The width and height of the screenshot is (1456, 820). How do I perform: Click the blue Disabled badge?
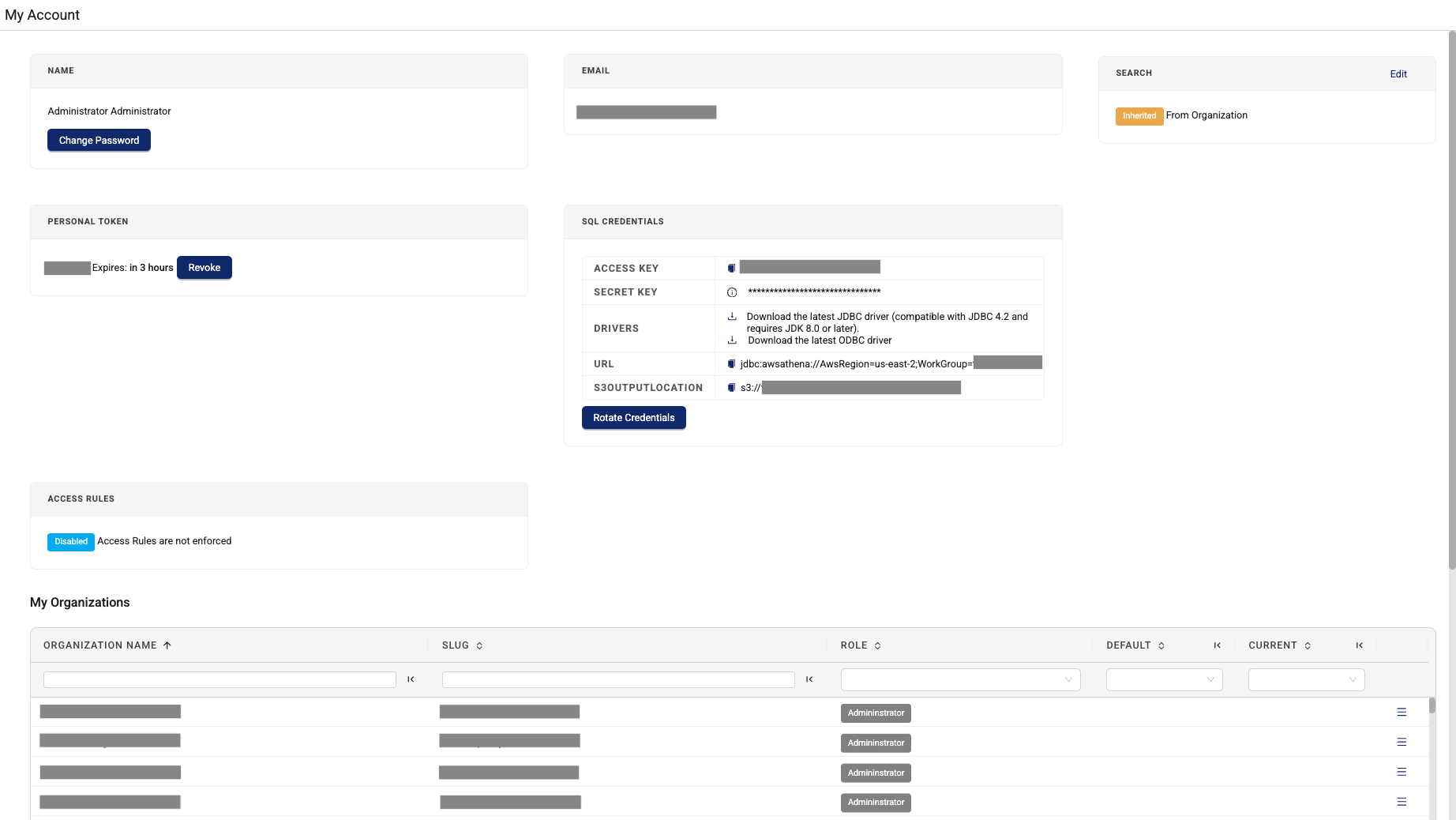coord(71,542)
